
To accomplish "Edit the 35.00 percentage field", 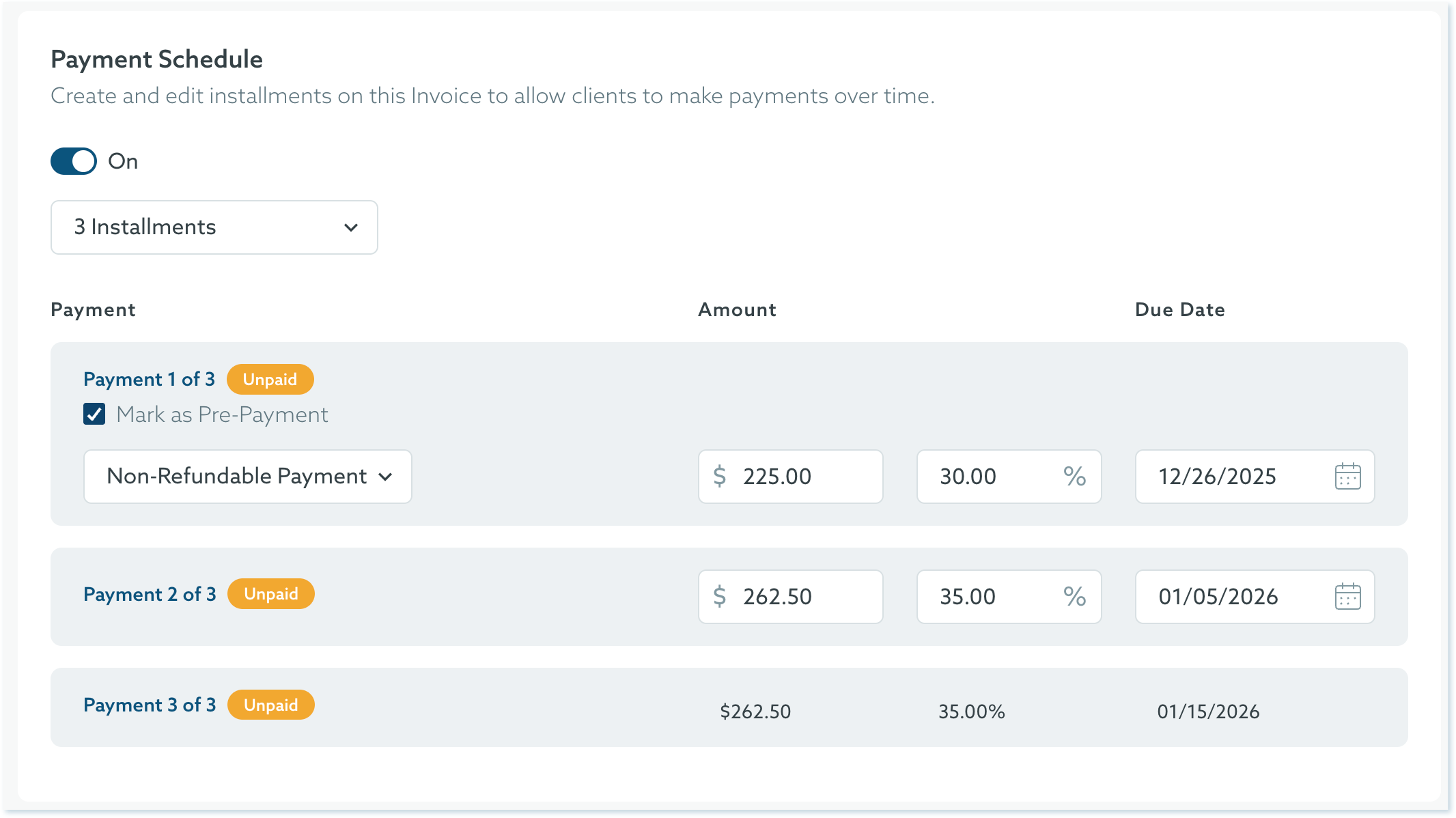I will coord(990,597).
